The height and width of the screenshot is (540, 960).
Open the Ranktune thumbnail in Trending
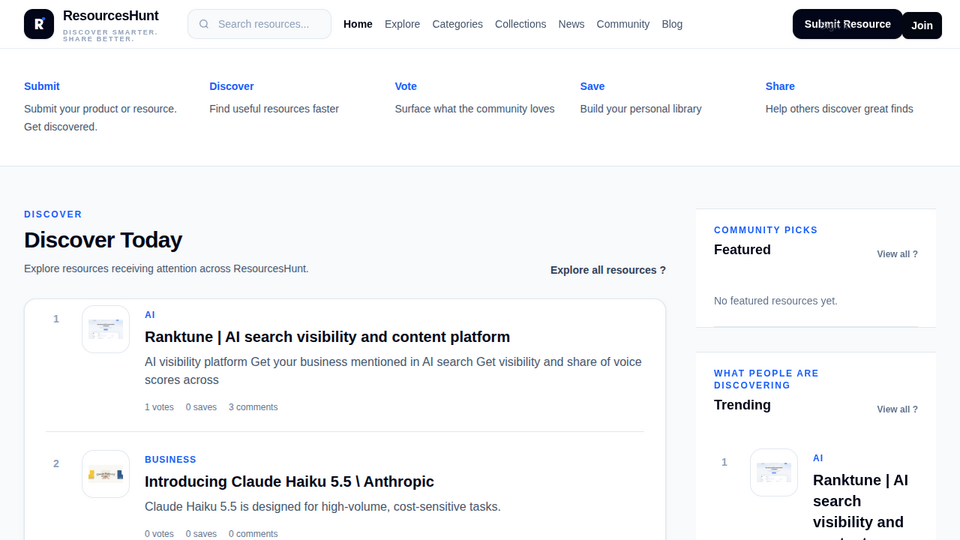coord(774,473)
